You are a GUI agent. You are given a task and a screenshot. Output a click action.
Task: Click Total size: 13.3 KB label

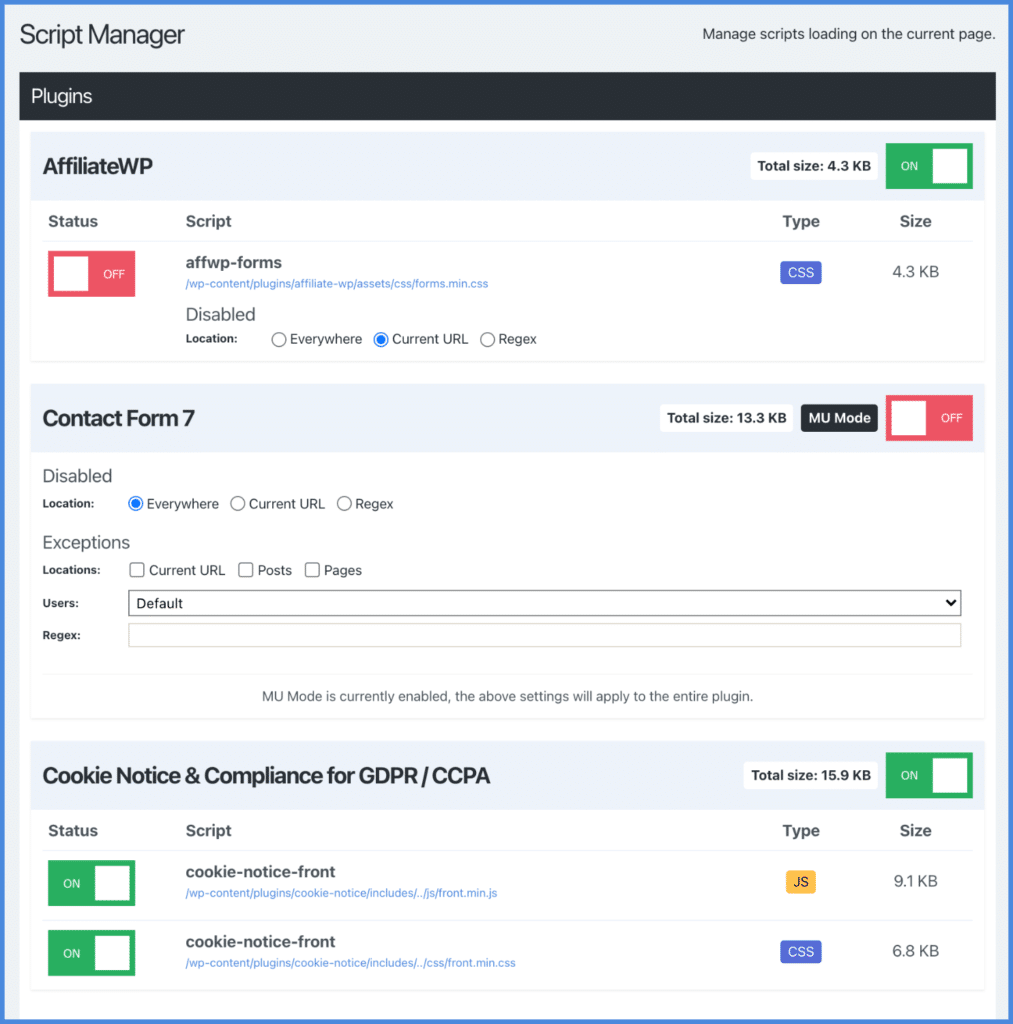[x=726, y=418]
